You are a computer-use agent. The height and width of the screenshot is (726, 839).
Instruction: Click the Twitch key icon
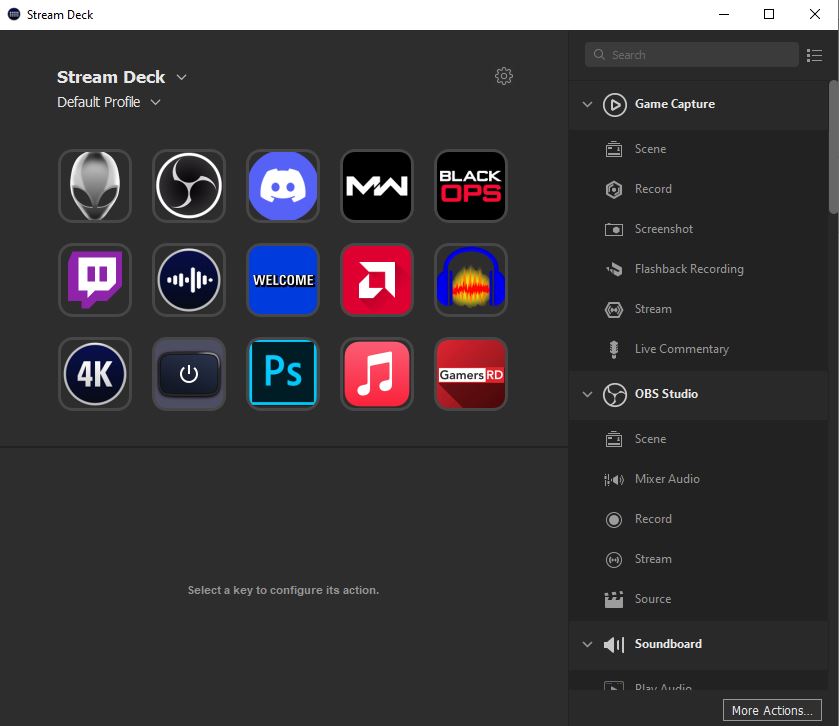tap(95, 280)
